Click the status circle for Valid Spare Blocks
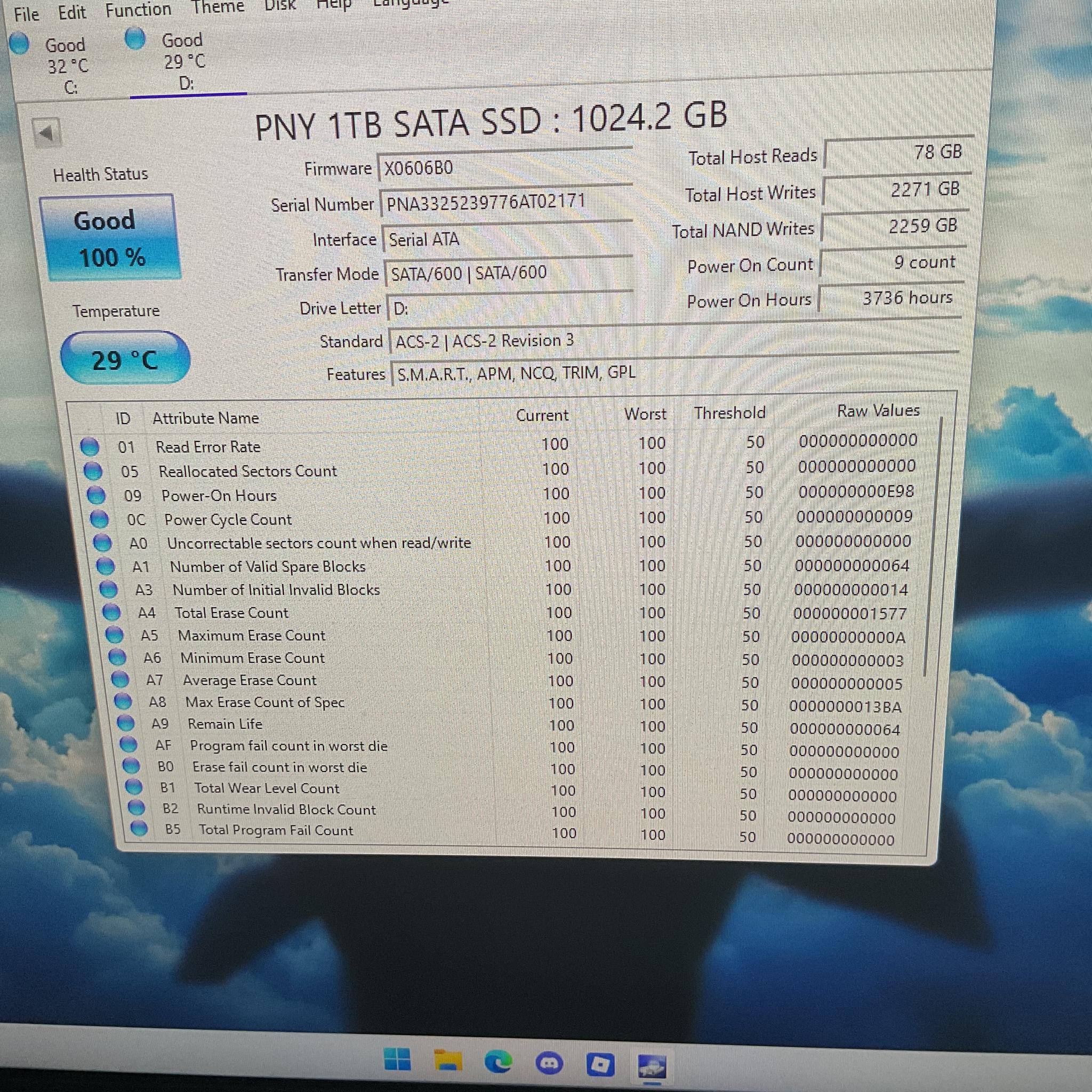Image resolution: width=1092 pixels, height=1092 pixels. click(106, 566)
